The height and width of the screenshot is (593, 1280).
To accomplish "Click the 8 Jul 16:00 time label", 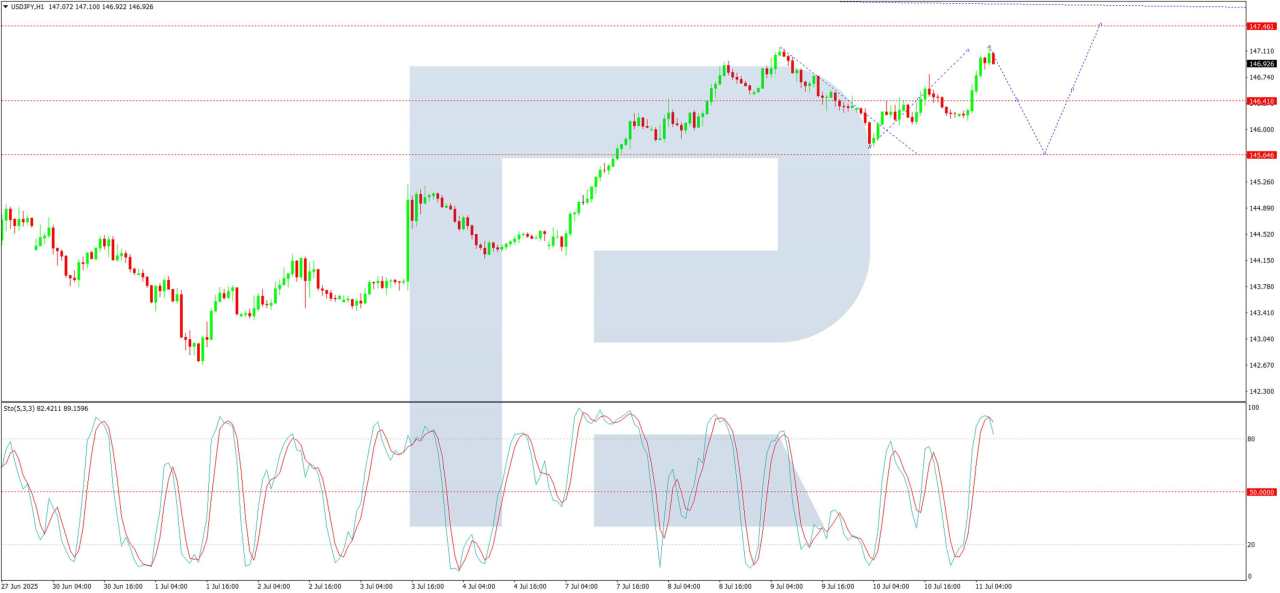I will click(735, 587).
